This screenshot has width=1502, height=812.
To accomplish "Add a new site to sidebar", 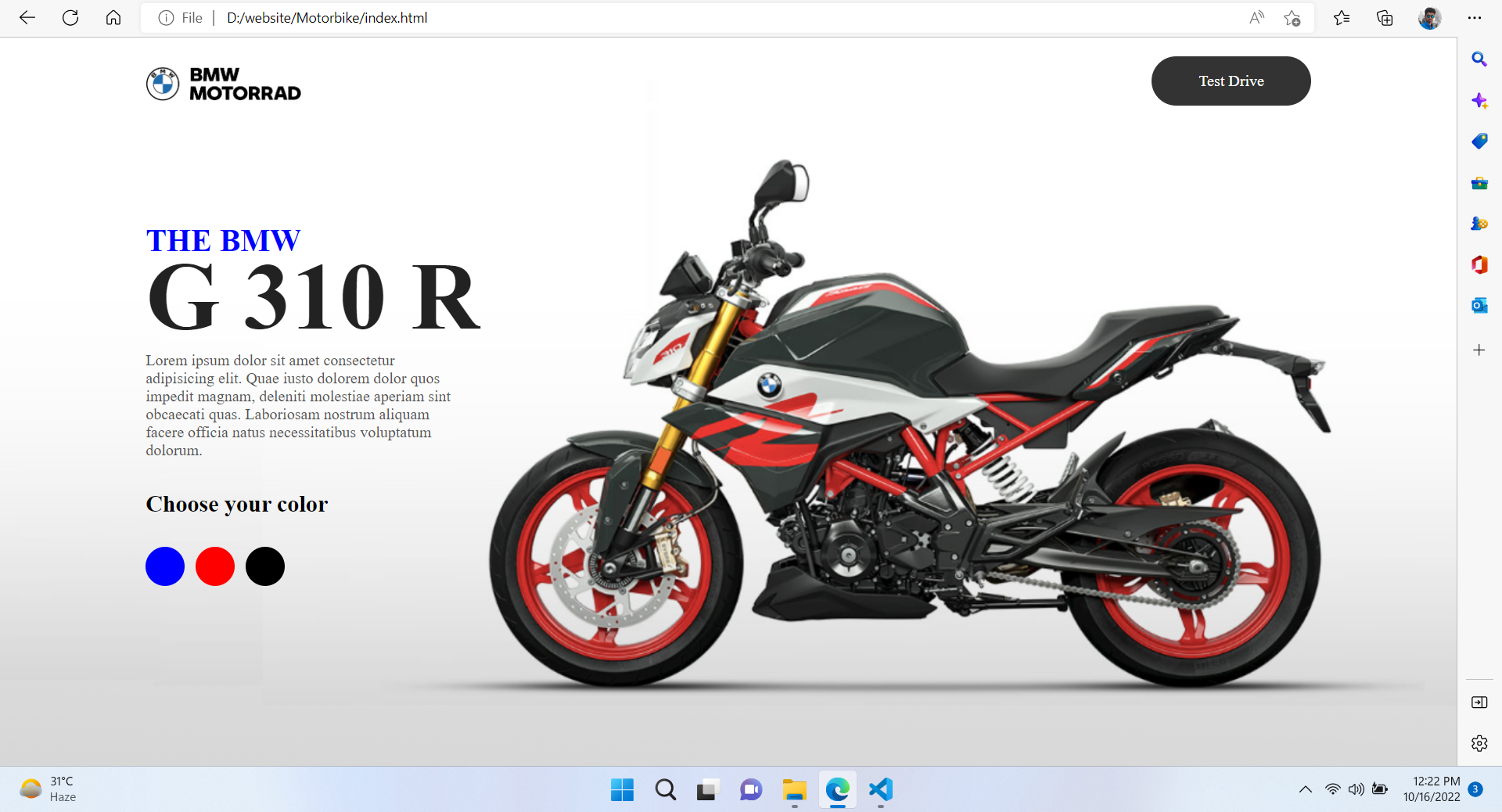I will 1479,350.
